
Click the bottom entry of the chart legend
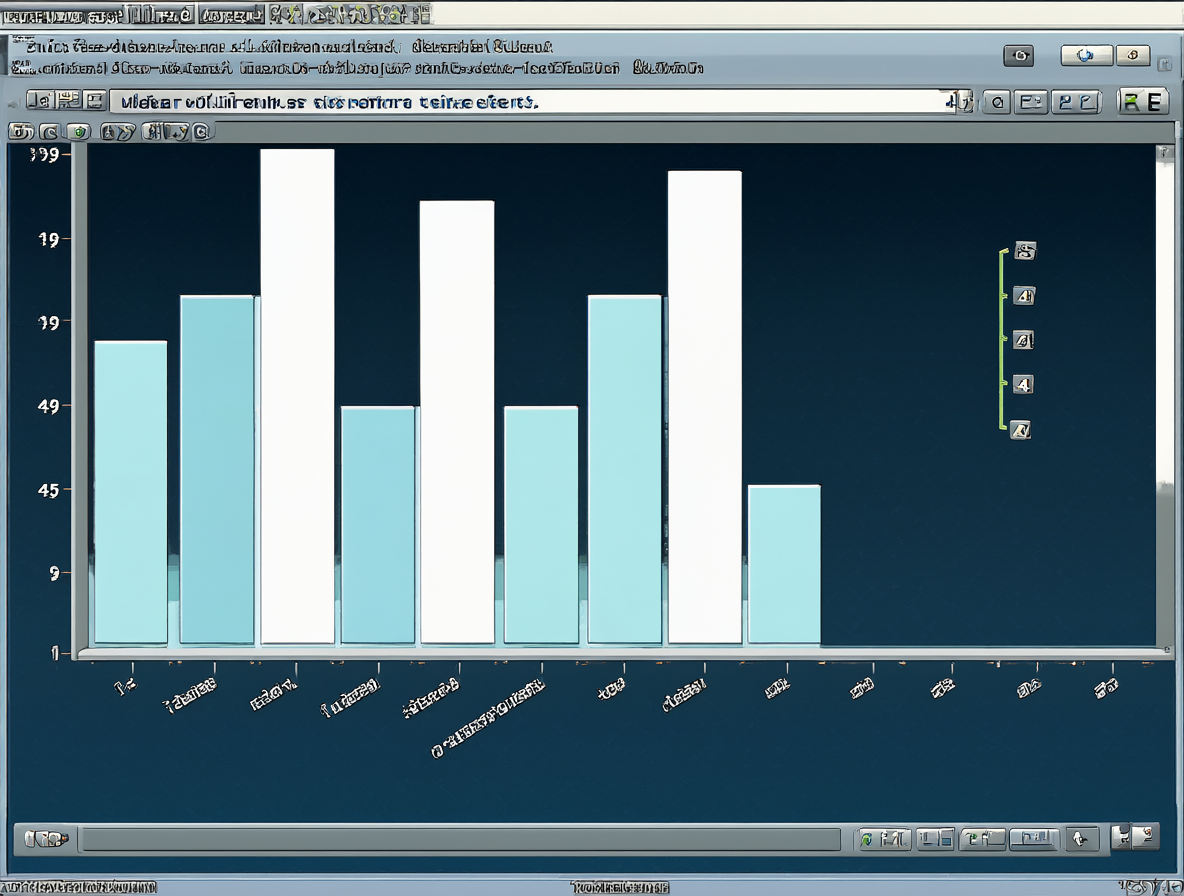[1020, 430]
